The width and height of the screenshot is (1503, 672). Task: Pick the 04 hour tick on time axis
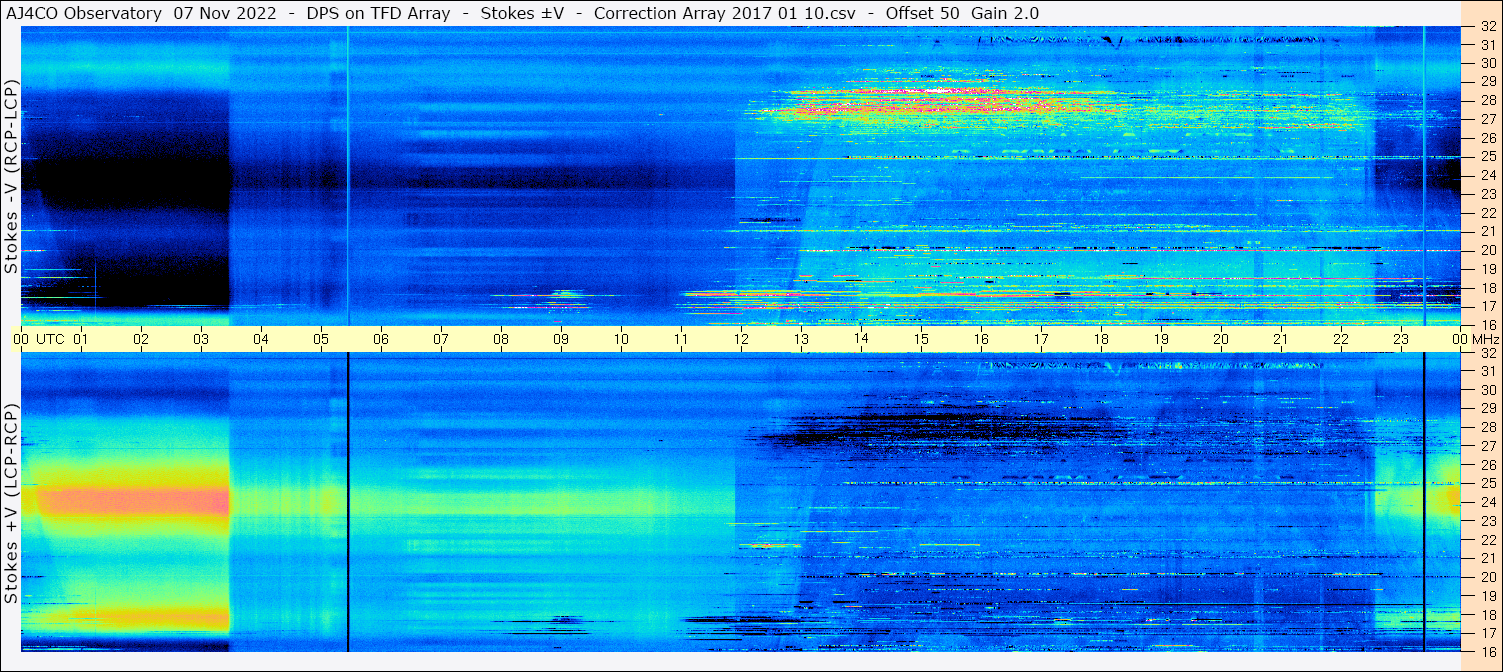(261, 339)
